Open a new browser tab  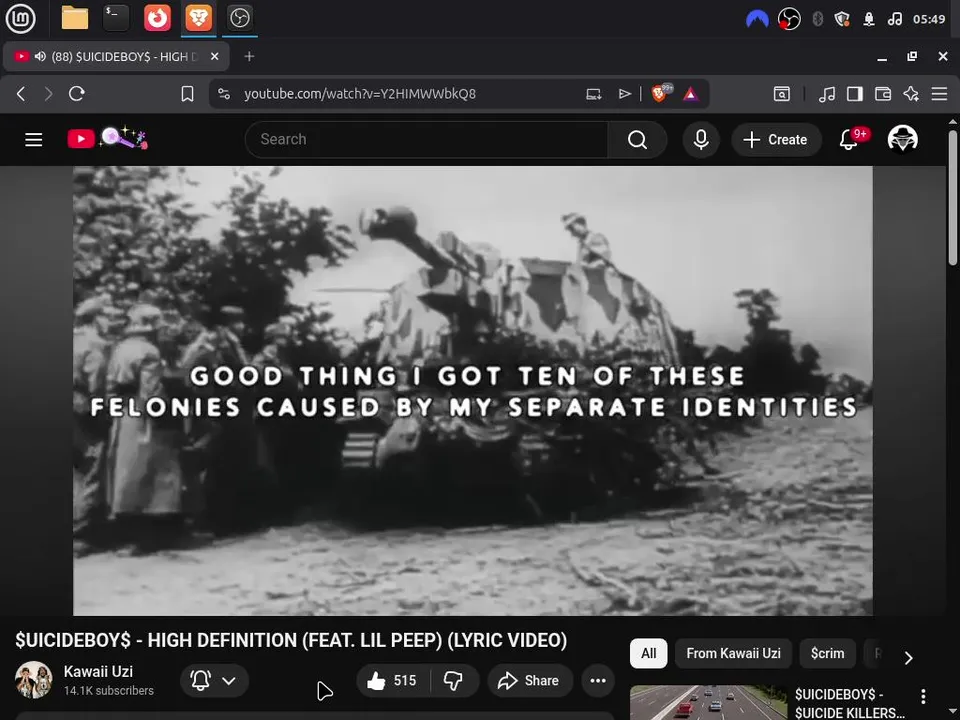[x=249, y=56]
